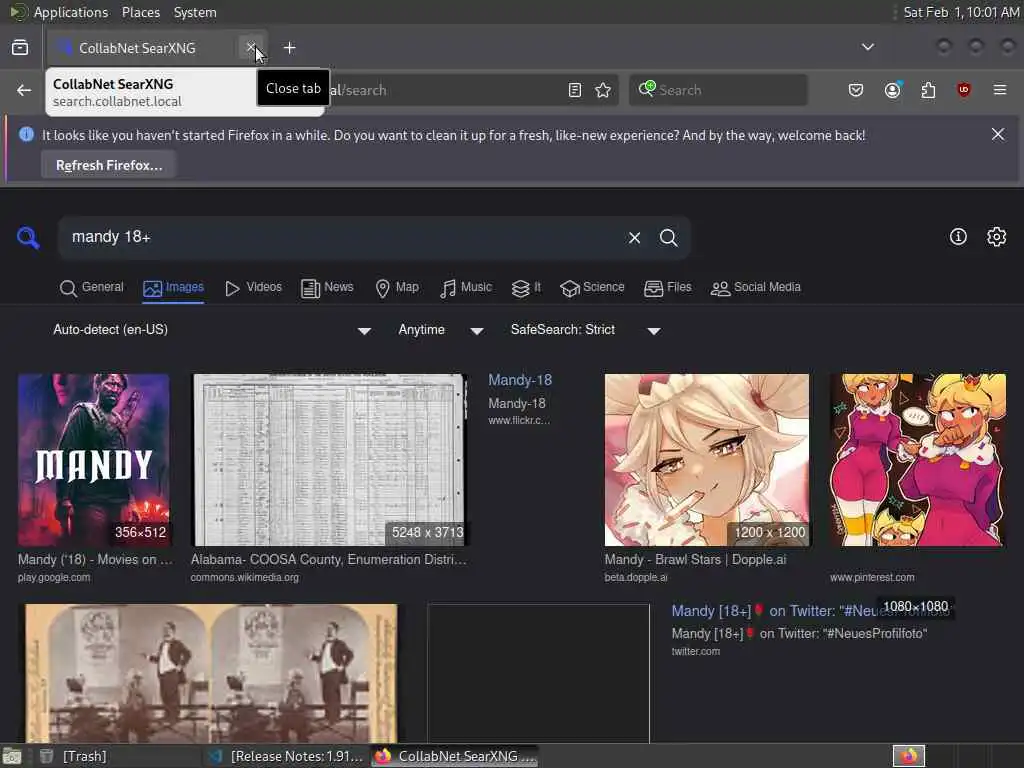Click the Refresh Firefox… button
The height and width of the screenshot is (768, 1024).
click(x=109, y=165)
